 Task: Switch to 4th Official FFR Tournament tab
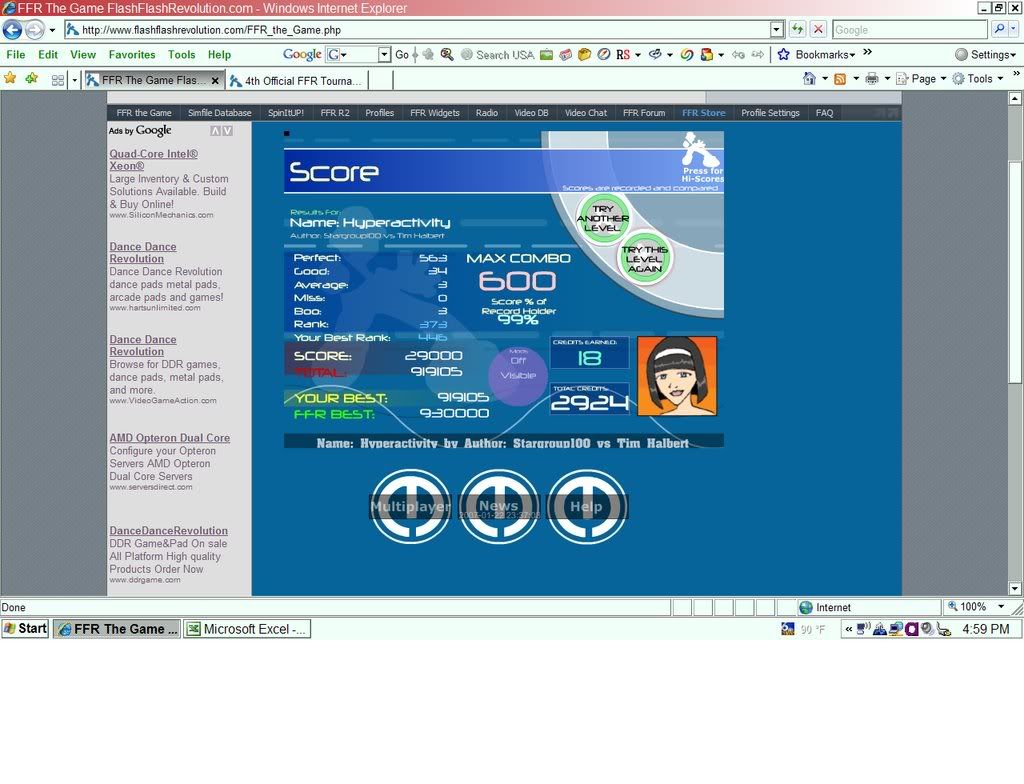296,80
